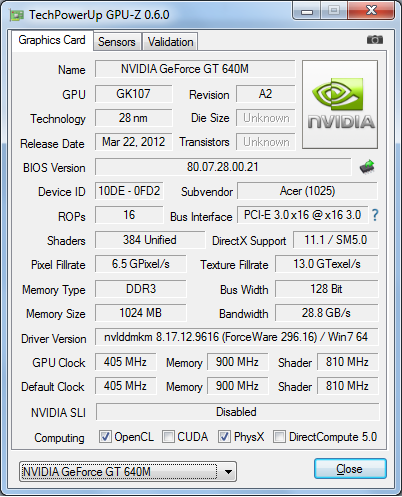Select the Graphics Card tab
This screenshot has height=497, width=402.
click(52, 40)
